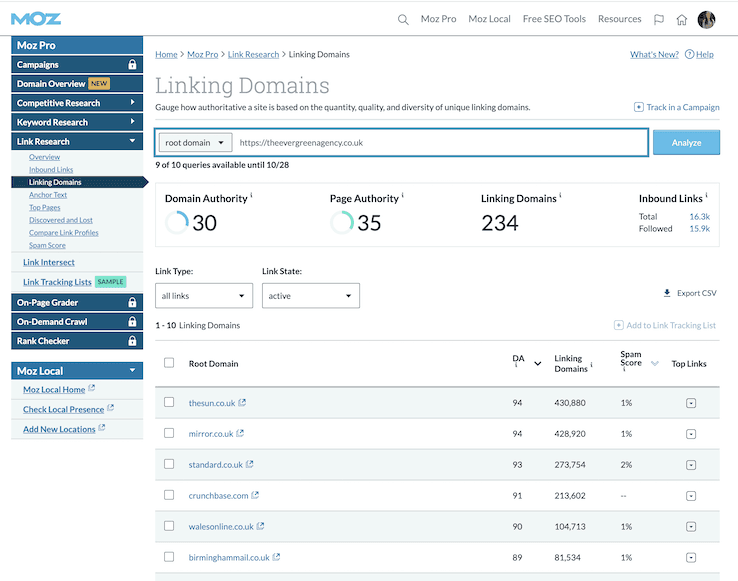The width and height of the screenshot is (738, 581).
Task: Expand Top Links for mirror.co.uk
Action: (690, 434)
